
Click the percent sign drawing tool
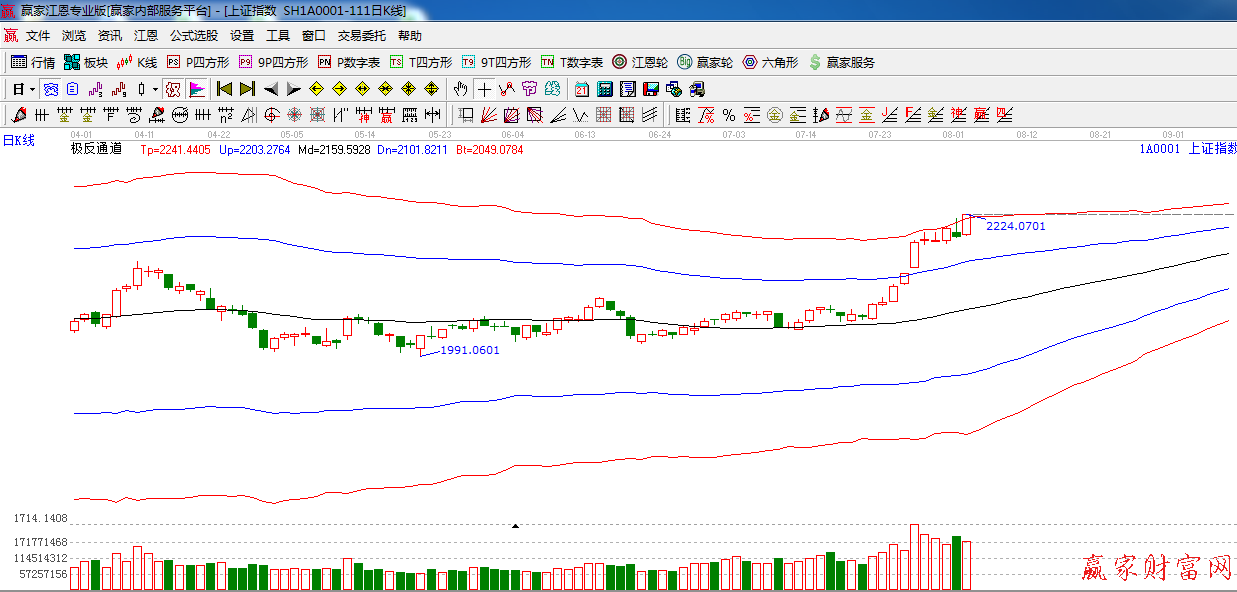728,115
